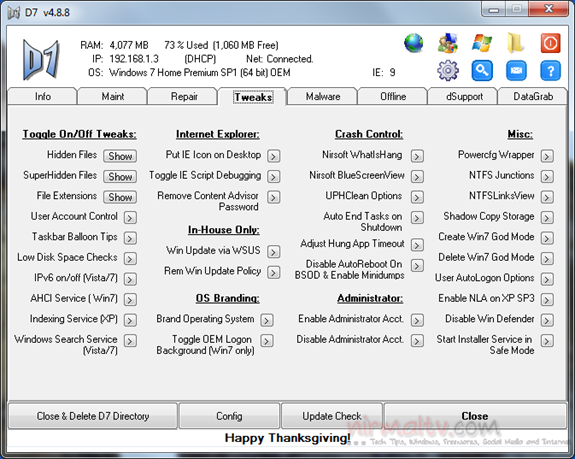Screen dimensions: 575x459
Task: Run Disable Administrator Acct arrow
Action: [x=417, y=341]
